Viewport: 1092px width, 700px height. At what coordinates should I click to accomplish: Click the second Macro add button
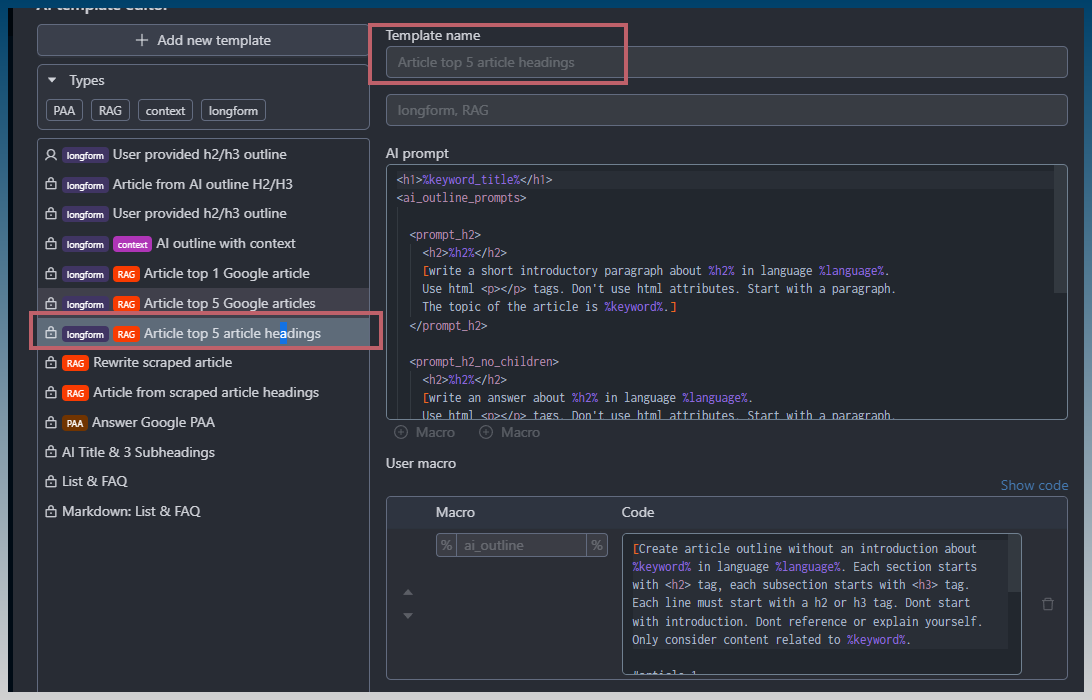pyautogui.click(x=509, y=433)
